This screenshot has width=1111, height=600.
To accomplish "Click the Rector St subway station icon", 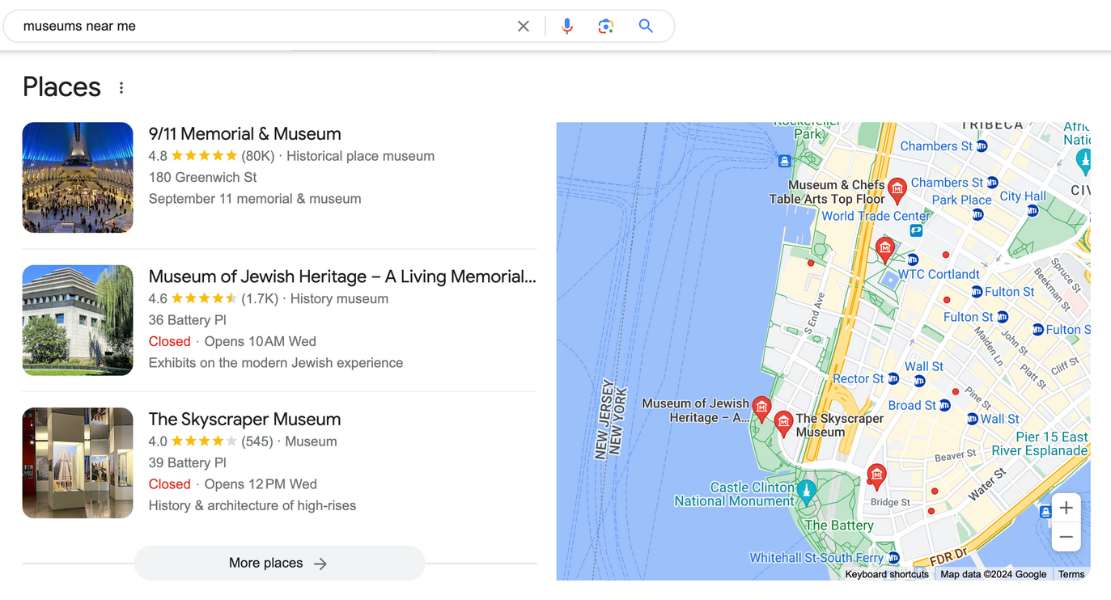I will pos(893,379).
